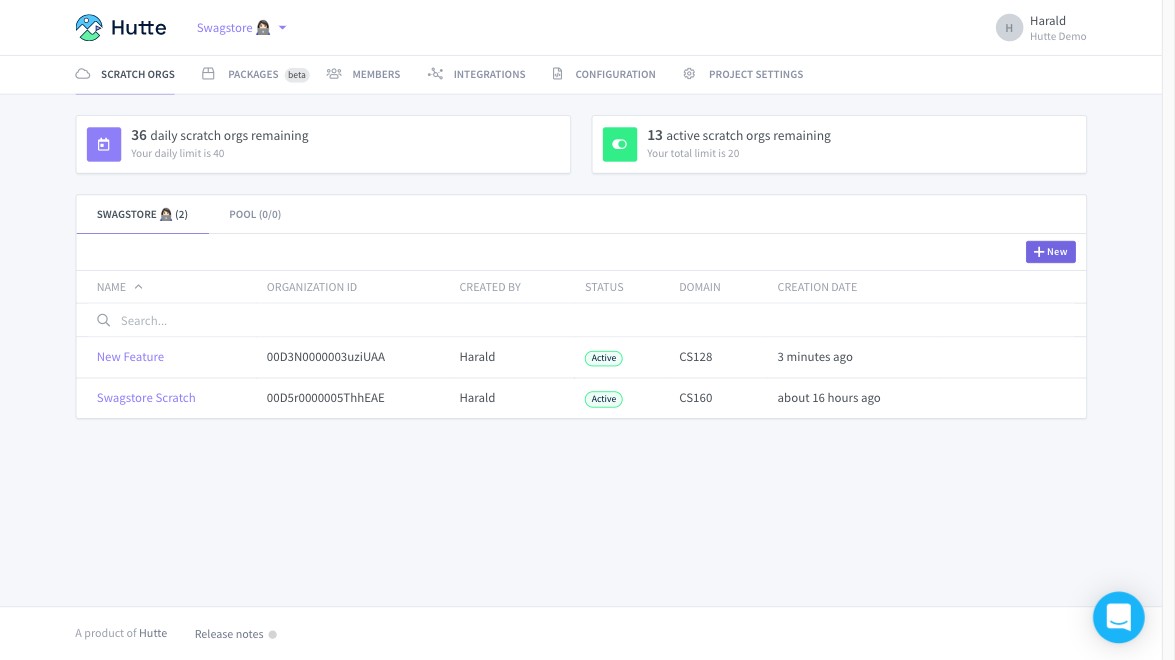The image size is (1175, 660).
Task: Click 'Your daily limit is 40' text
Action: tap(178, 154)
